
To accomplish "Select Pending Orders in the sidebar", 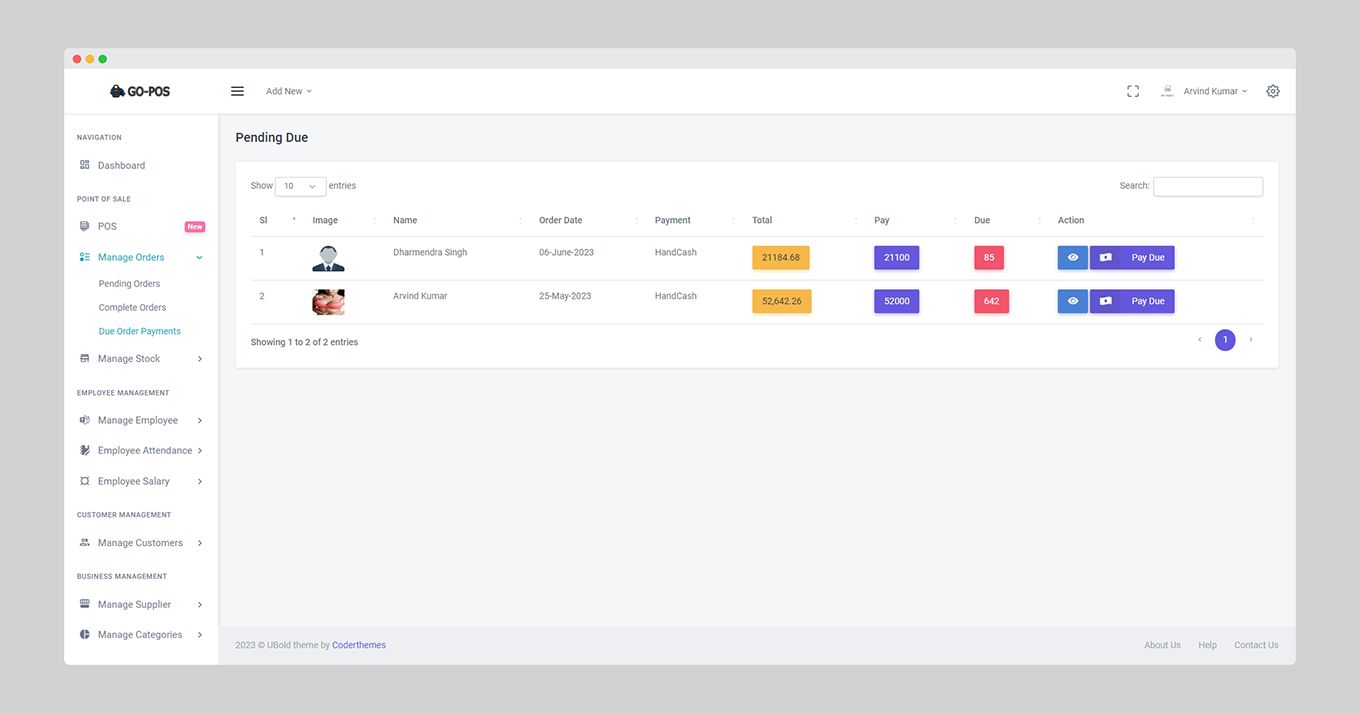I will point(129,284).
